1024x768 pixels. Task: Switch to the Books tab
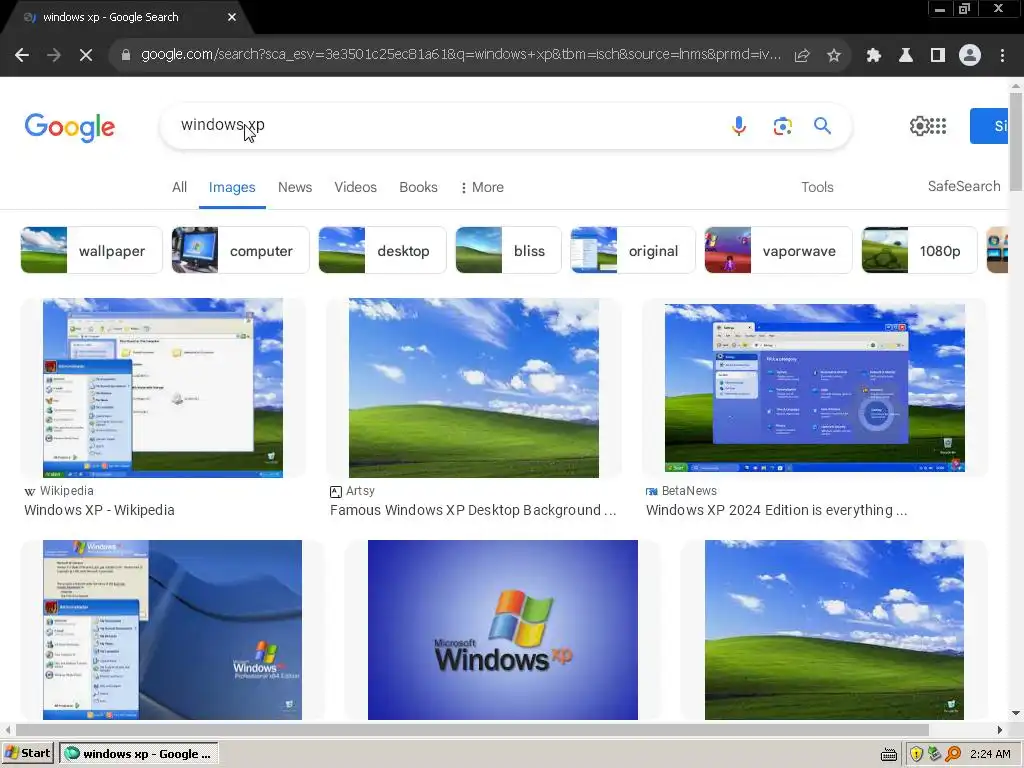coord(419,187)
